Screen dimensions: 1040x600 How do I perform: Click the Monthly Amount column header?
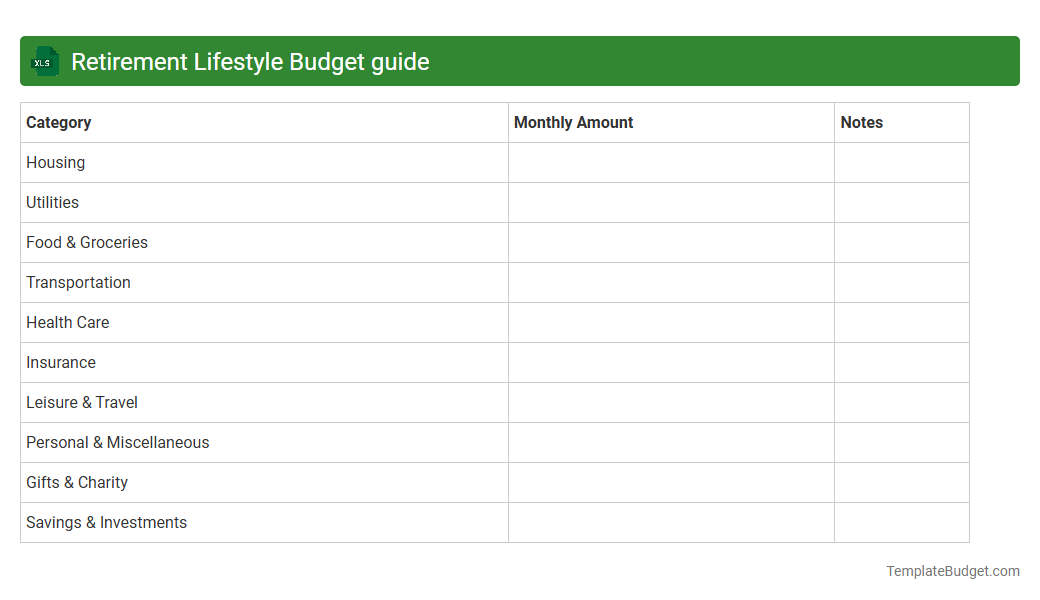[x=572, y=122]
